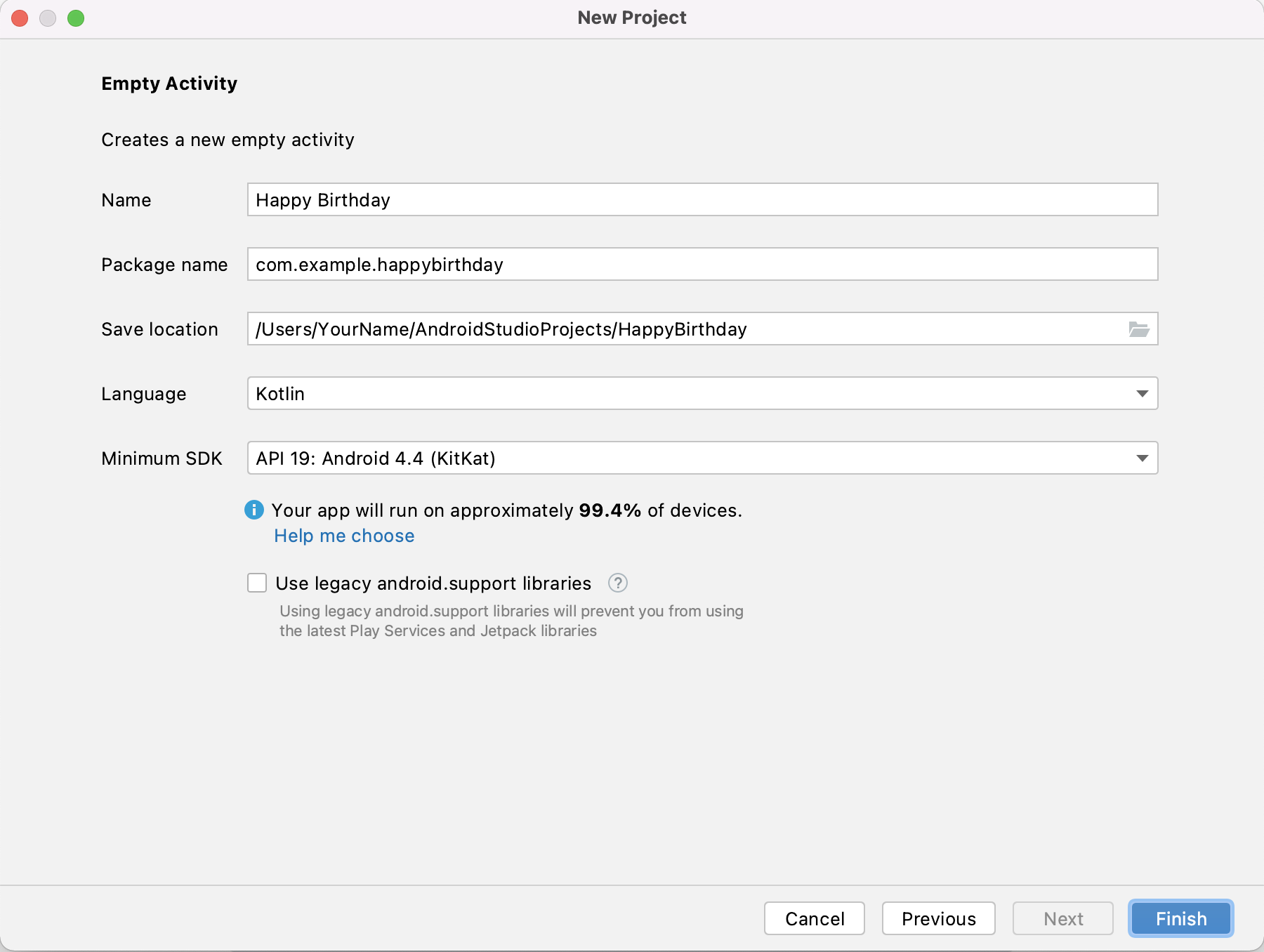This screenshot has width=1264, height=952.
Task: Click the New Project window title
Action: pyautogui.click(x=631, y=18)
